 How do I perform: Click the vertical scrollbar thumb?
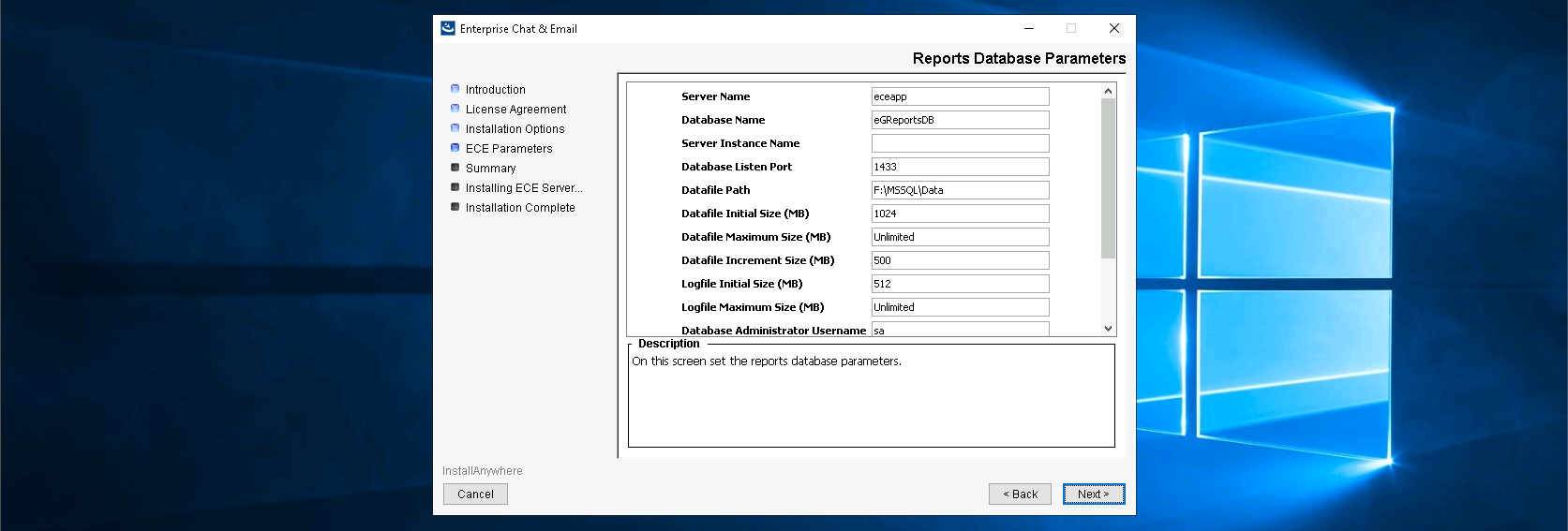click(x=1108, y=178)
